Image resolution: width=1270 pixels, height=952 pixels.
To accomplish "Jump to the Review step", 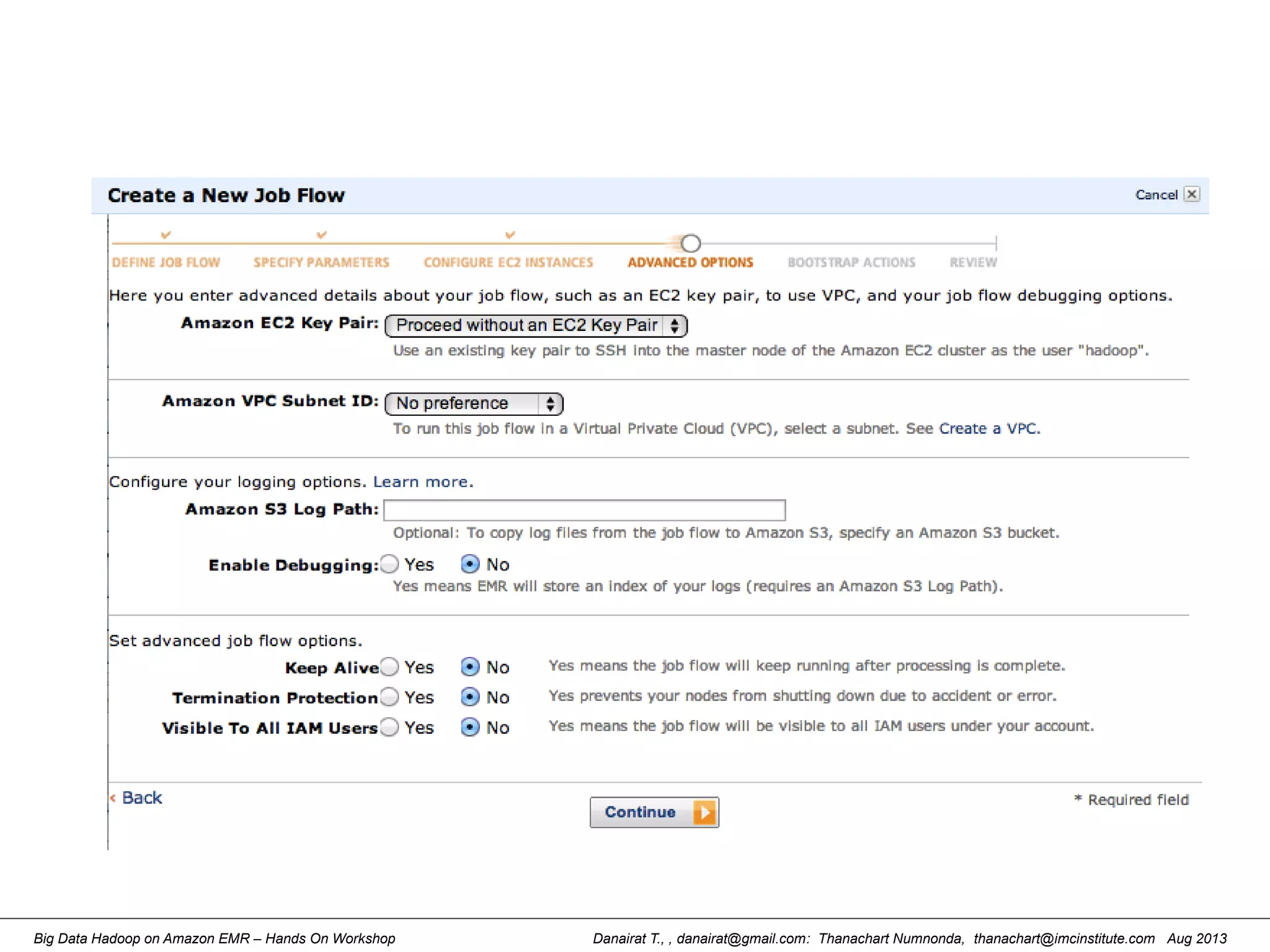I will [973, 262].
